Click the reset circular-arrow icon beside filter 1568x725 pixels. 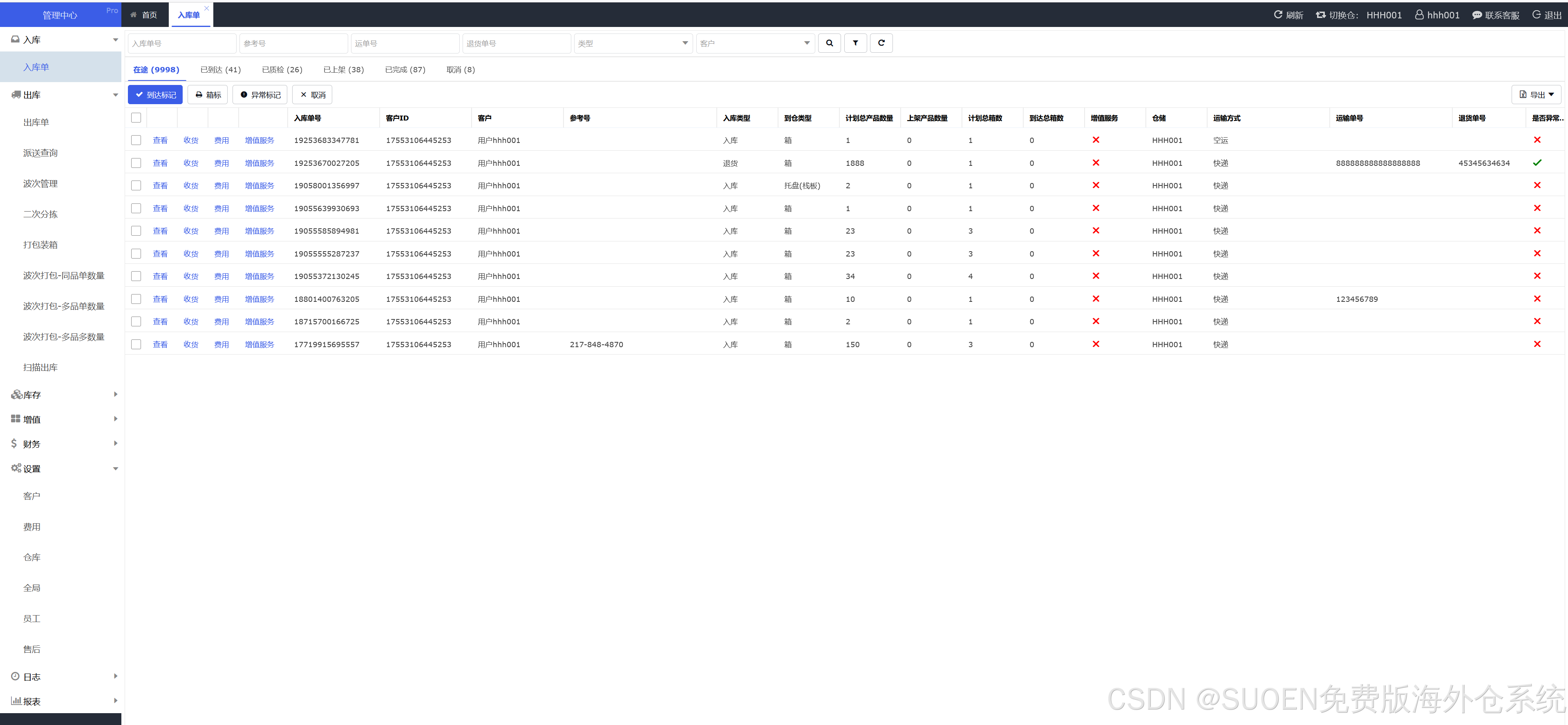881,43
